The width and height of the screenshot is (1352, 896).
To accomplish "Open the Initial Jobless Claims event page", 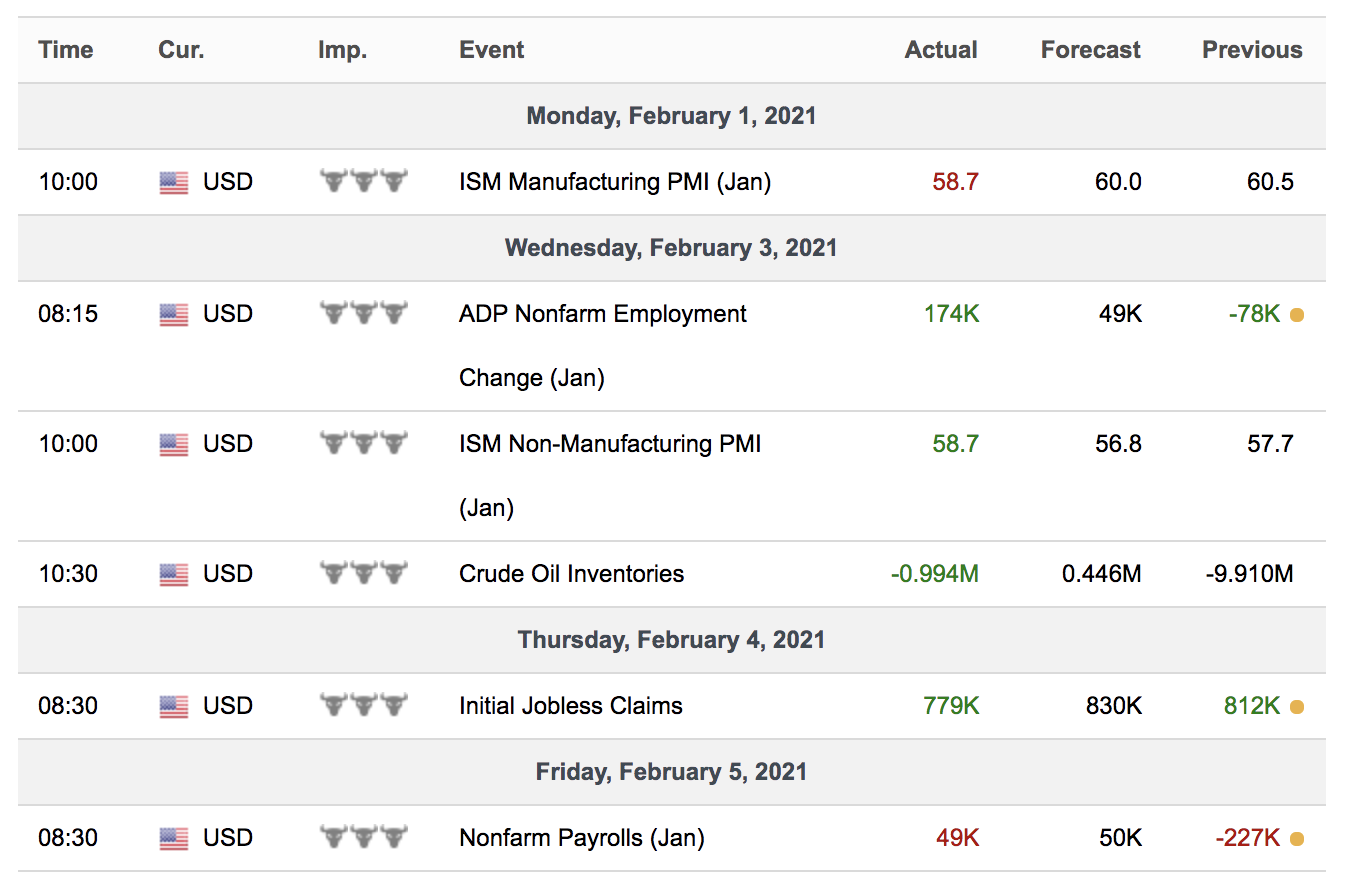I will click(570, 706).
